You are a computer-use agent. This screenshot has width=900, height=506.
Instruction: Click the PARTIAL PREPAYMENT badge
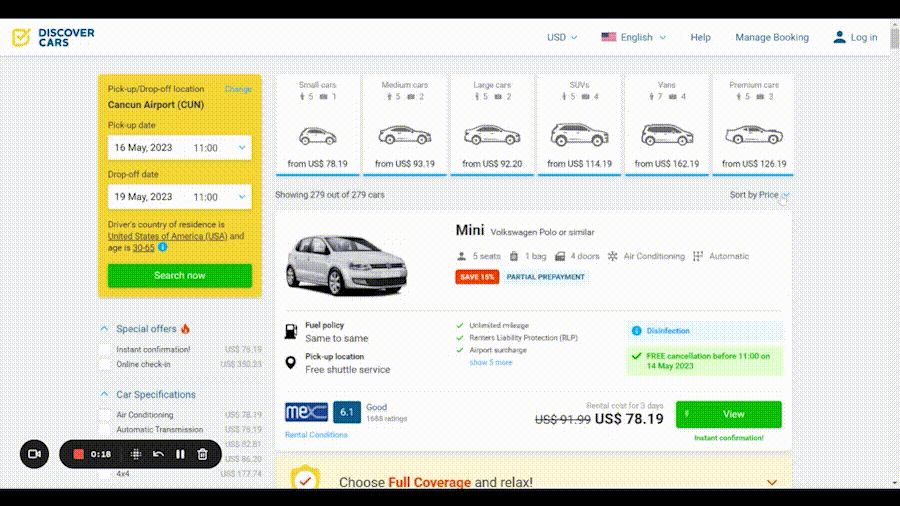[x=545, y=277]
